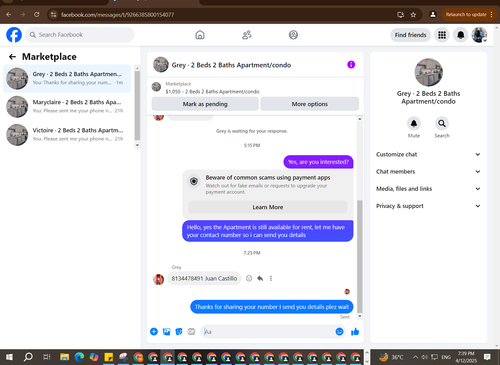Viewport: 500px width, 365px height.
Task: Click More options button
Action: pos(310,104)
